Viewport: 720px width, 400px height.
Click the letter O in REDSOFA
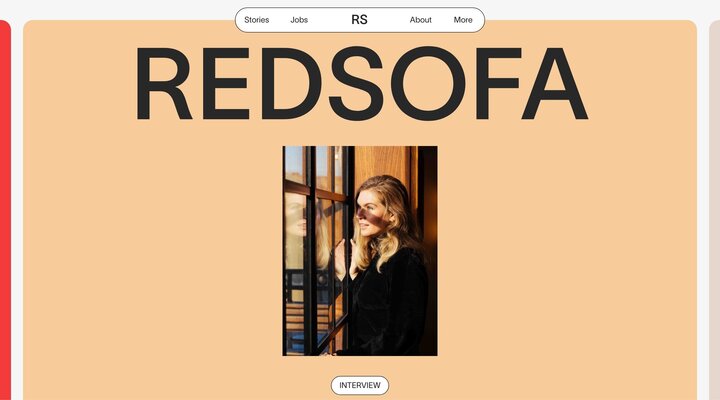428,83
